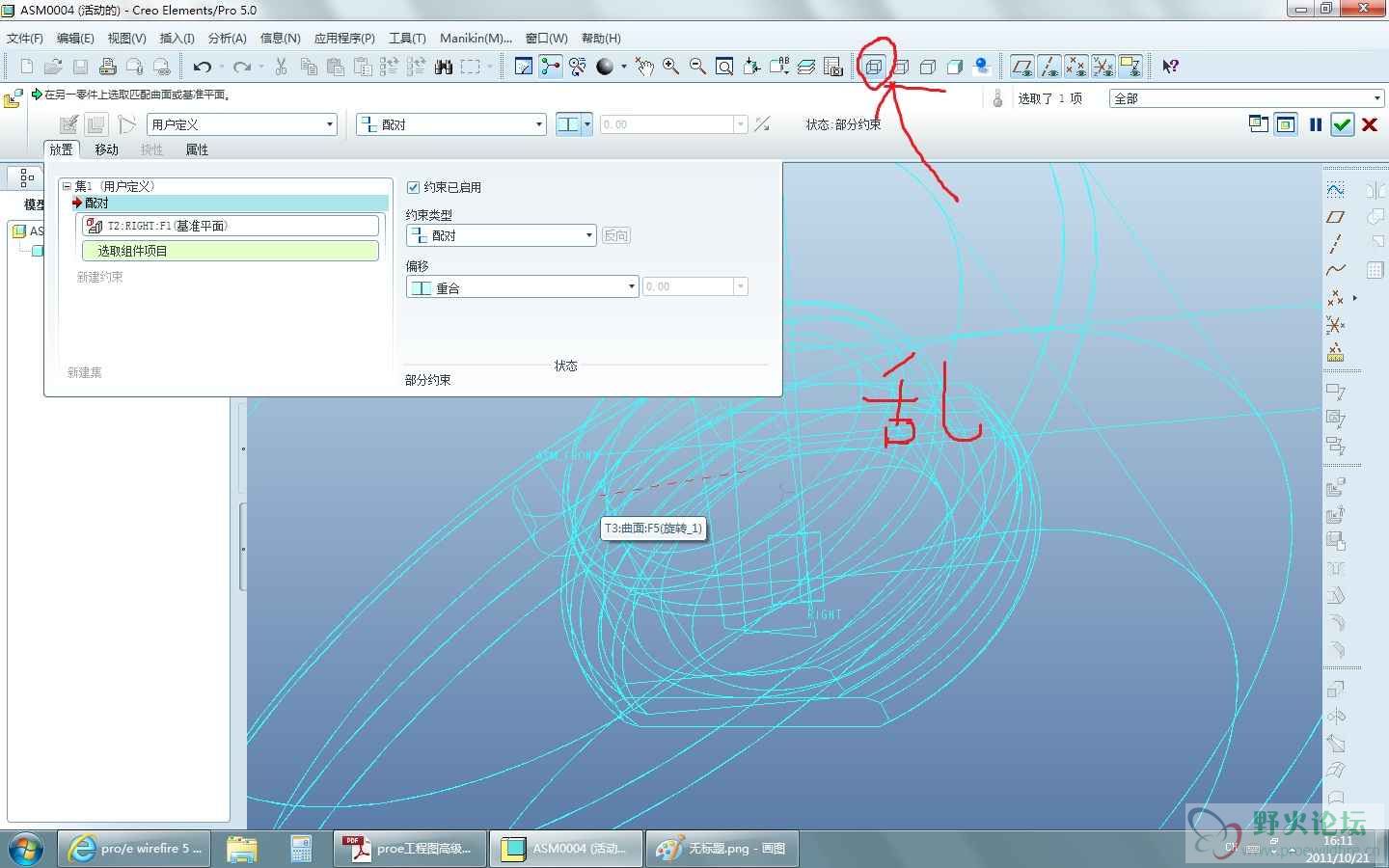
Task: Open proe工程图 PDF taskbar item
Action: 410,849
